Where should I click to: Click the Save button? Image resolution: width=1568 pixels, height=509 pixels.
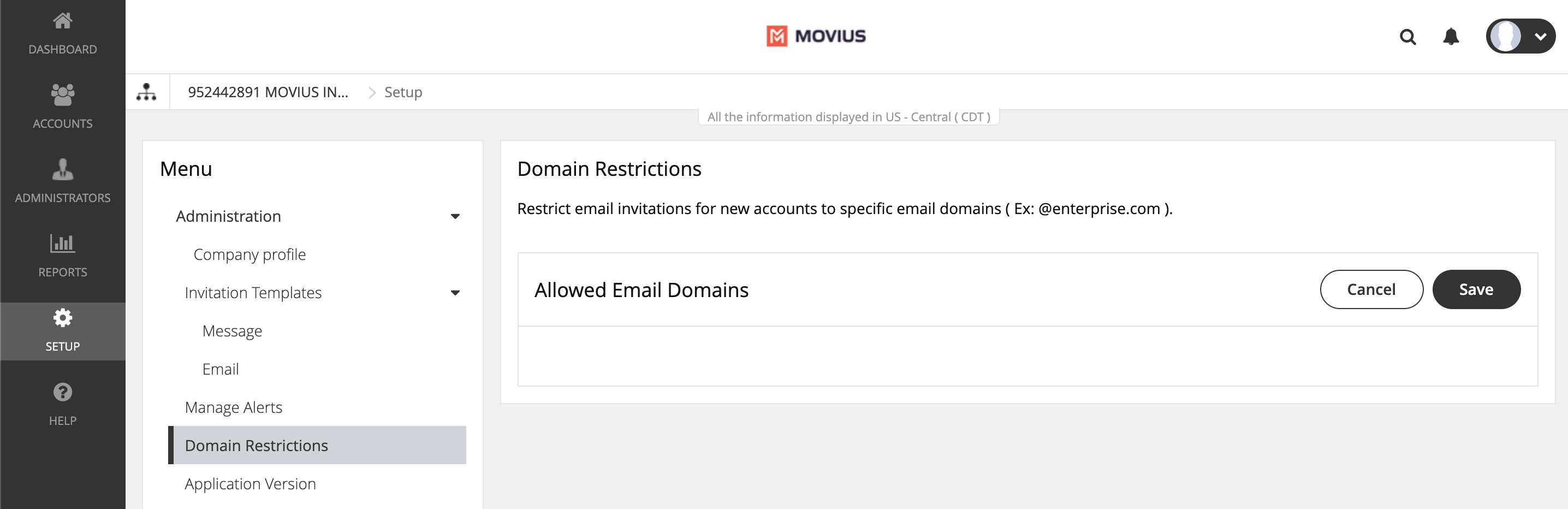click(1476, 290)
